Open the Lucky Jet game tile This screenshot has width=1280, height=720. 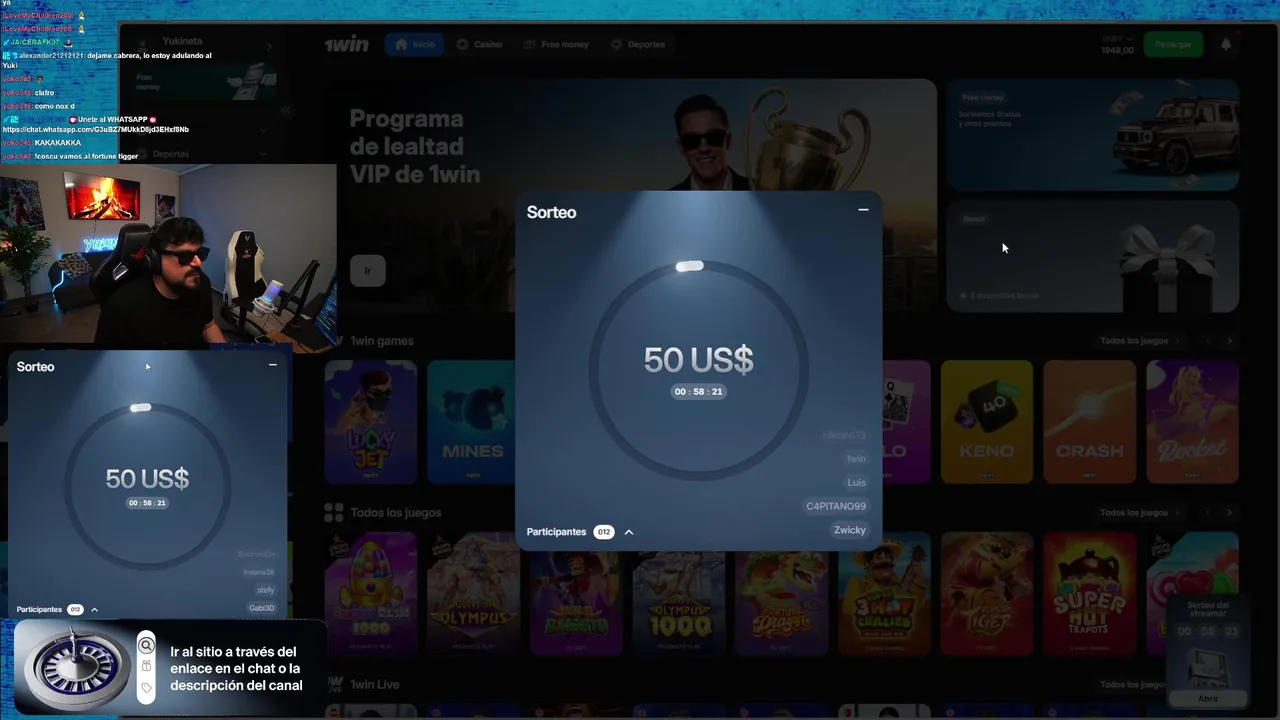pyautogui.click(x=371, y=422)
